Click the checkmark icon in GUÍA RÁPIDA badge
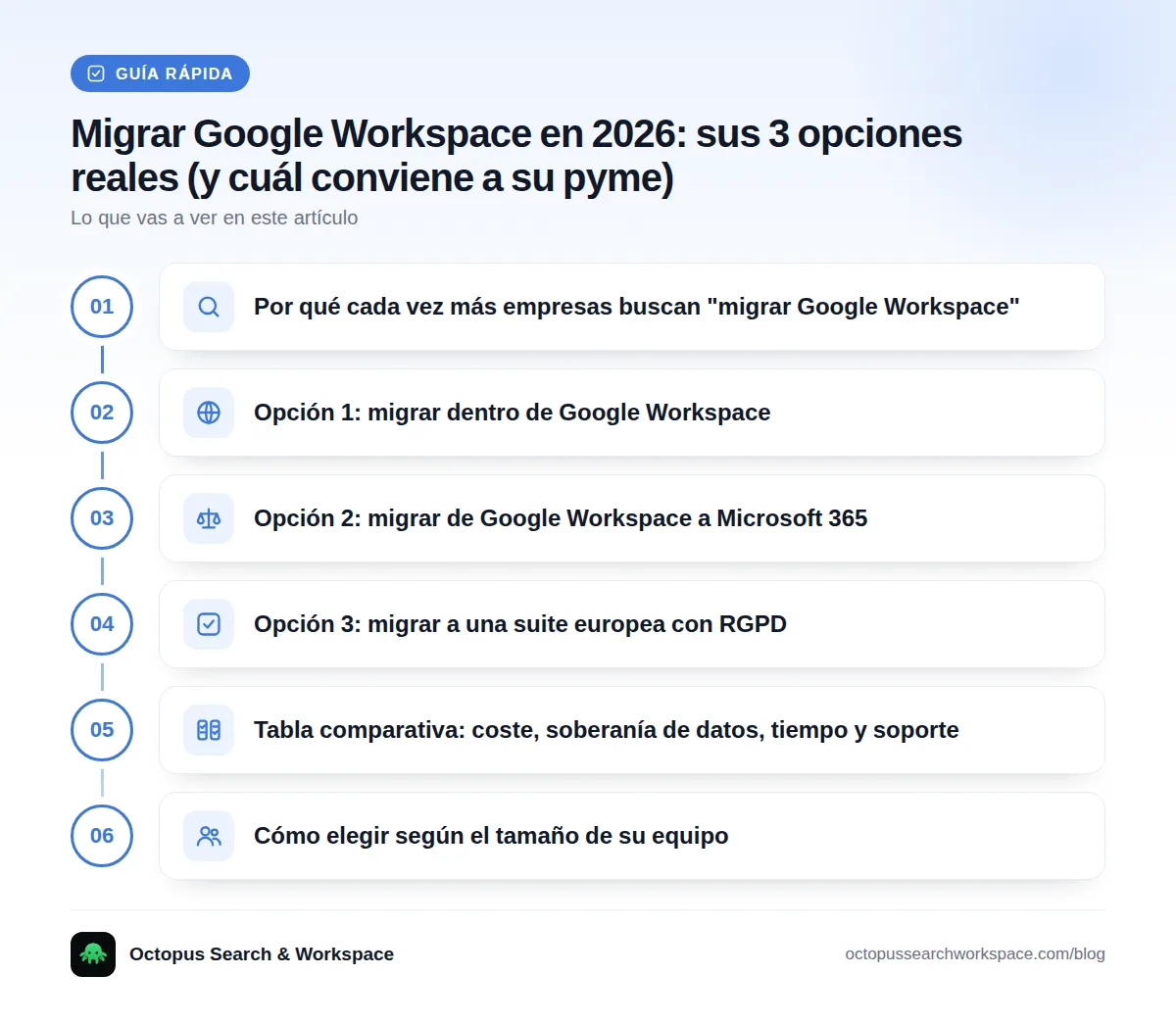This screenshot has height=1024, width=1176. pyautogui.click(x=96, y=73)
